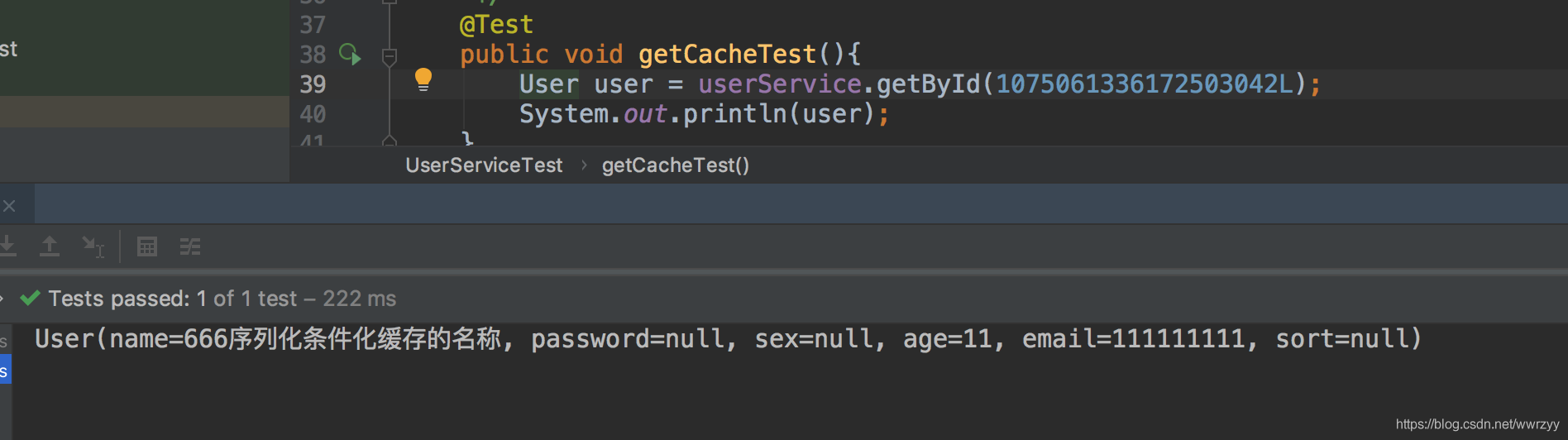Click the green checkmark next to Tests passed

click(31, 298)
